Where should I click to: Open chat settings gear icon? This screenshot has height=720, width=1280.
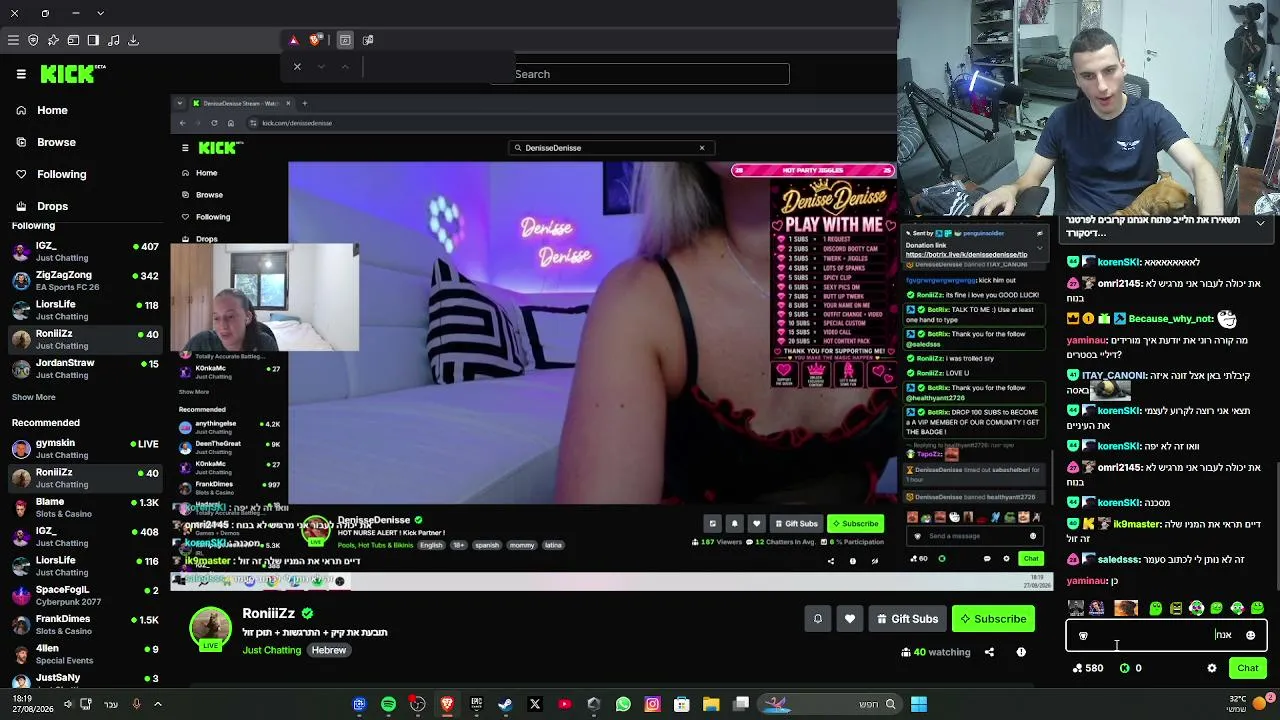coord(1212,668)
